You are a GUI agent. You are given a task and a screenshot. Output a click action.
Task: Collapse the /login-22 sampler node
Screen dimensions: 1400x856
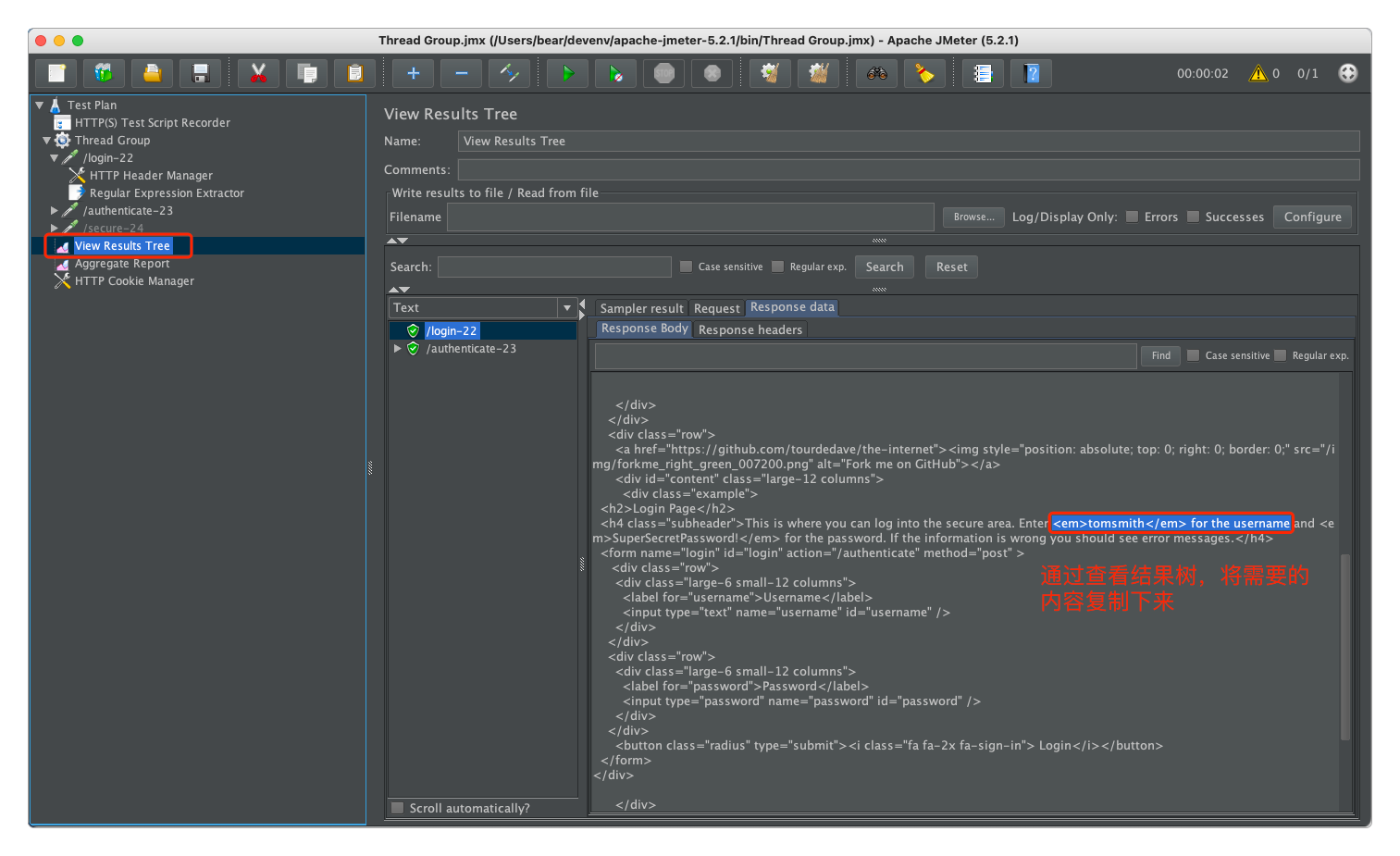click(x=54, y=158)
